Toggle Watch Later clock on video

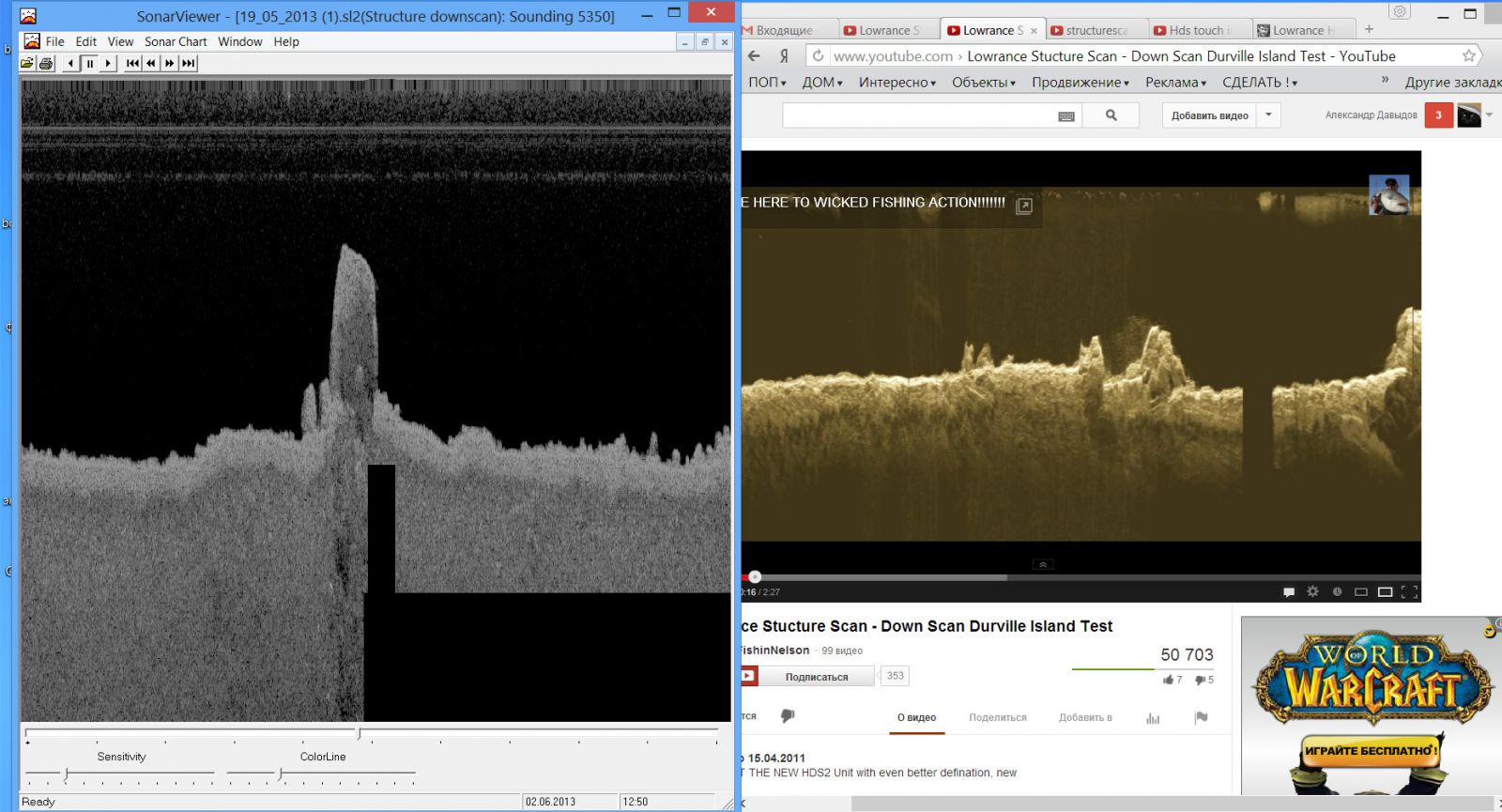(x=1337, y=591)
